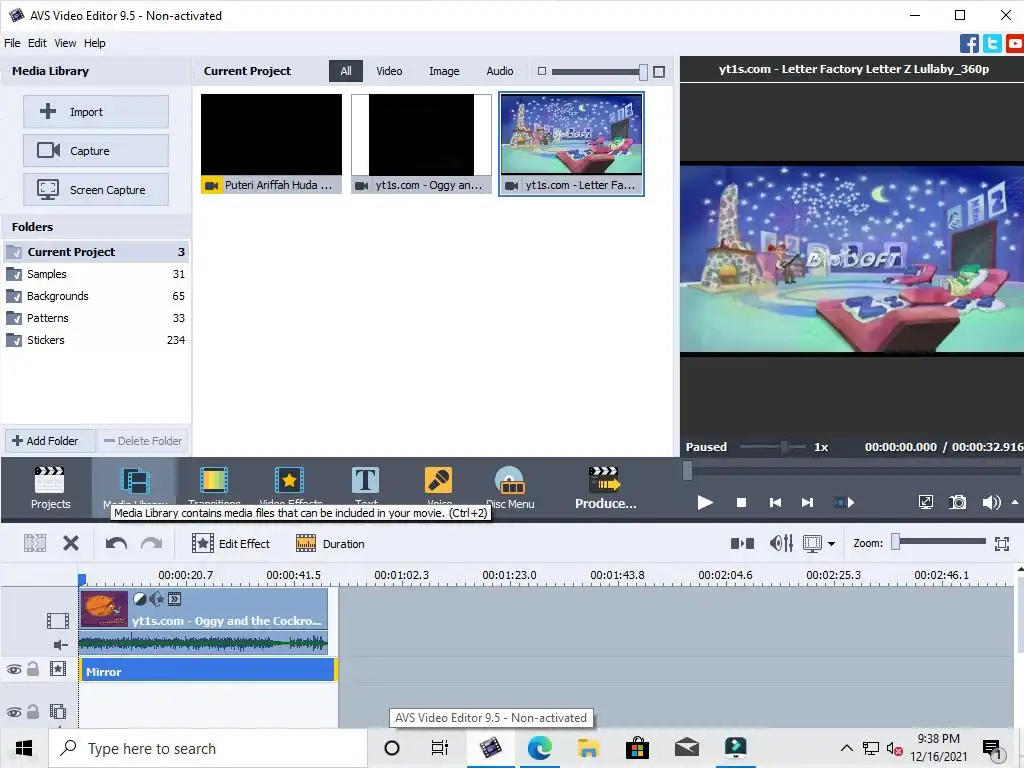
Task: Click the Produce button
Action: tap(605, 488)
